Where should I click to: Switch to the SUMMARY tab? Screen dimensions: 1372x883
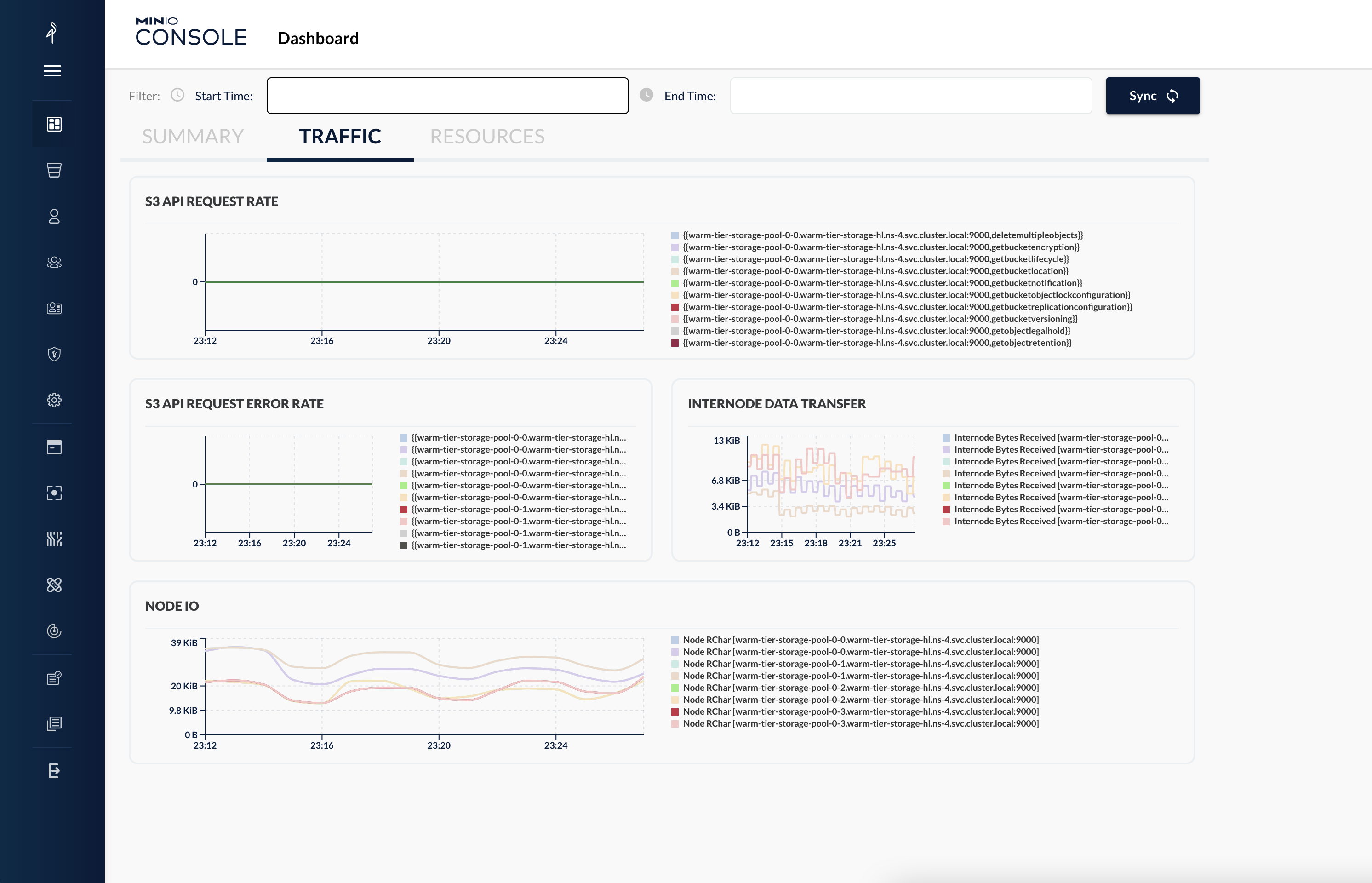click(193, 137)
